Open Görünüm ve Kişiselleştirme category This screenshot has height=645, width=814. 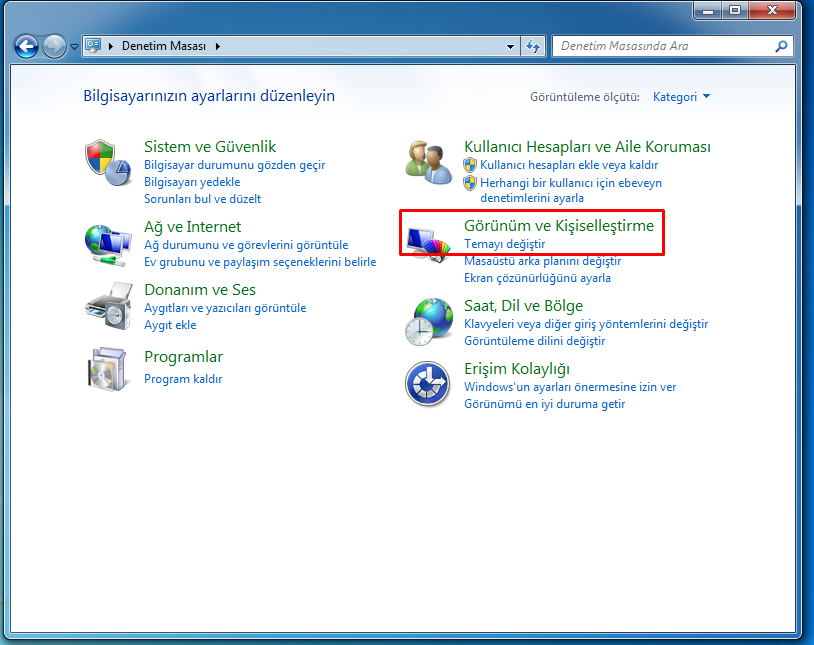coord(559,226)
